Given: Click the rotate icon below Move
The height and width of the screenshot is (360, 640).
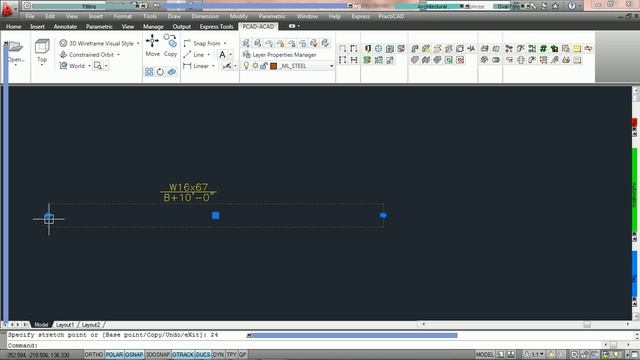Looking at the screenshot, I should [160, 72].
